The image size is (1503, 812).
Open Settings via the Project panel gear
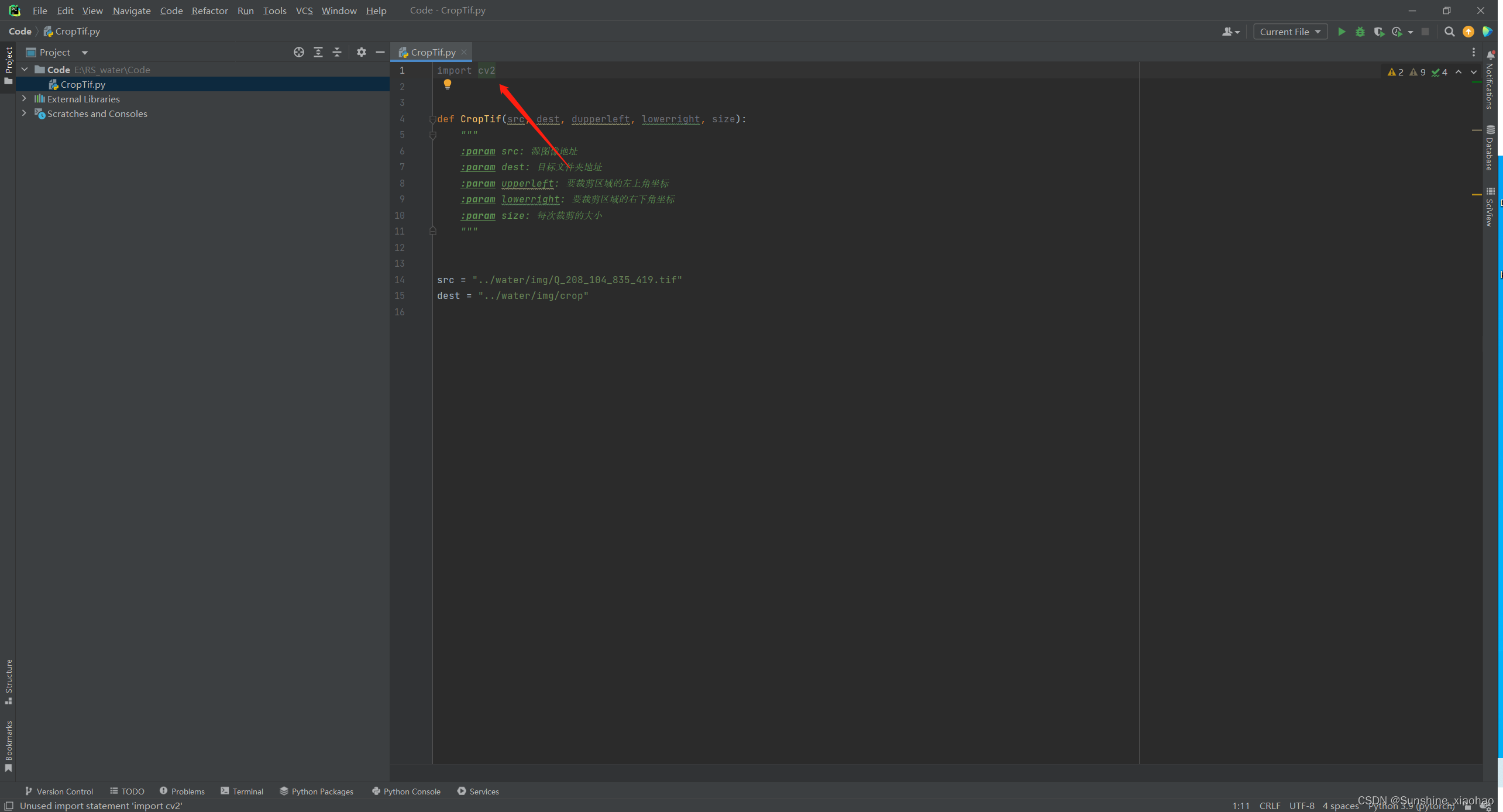[x=361, y=52]
